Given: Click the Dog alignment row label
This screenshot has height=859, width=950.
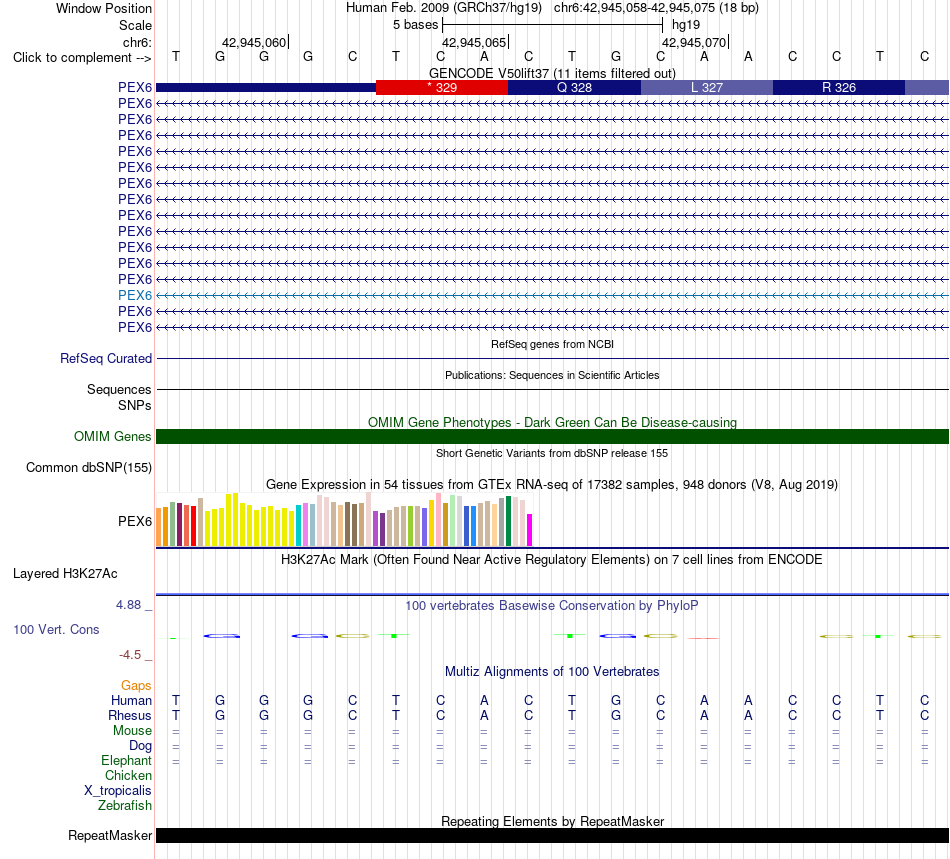Looking at the screenshot, I should tap(140, 746).
